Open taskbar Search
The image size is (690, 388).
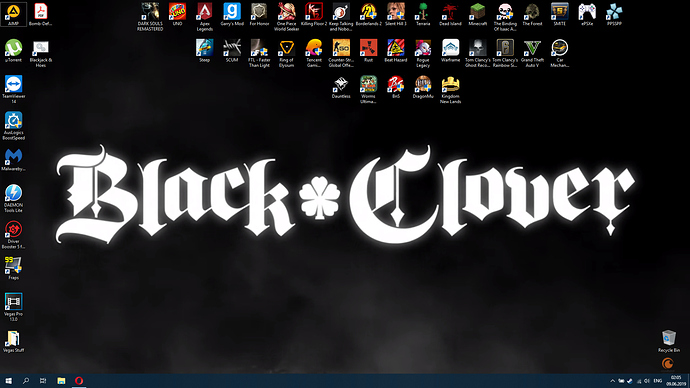[26, 381]
